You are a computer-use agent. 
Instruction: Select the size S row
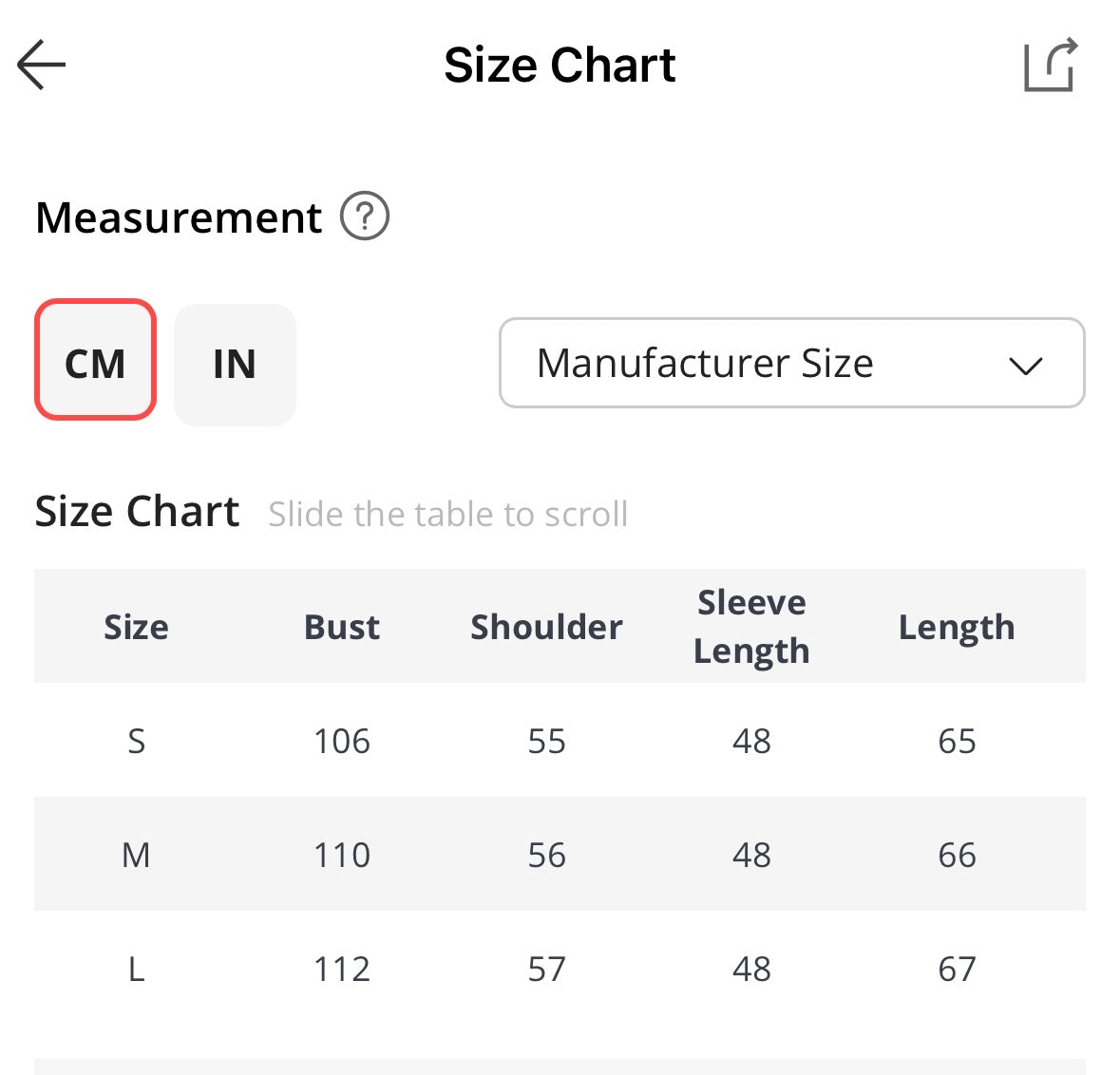560,740
